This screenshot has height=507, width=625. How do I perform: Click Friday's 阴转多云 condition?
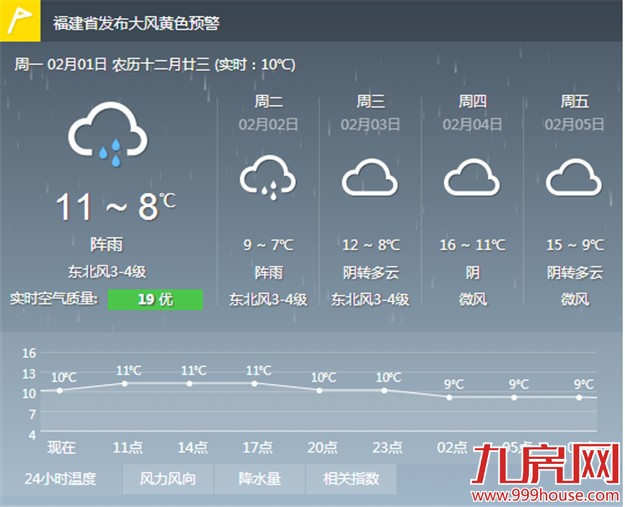[x=575, y=273]
